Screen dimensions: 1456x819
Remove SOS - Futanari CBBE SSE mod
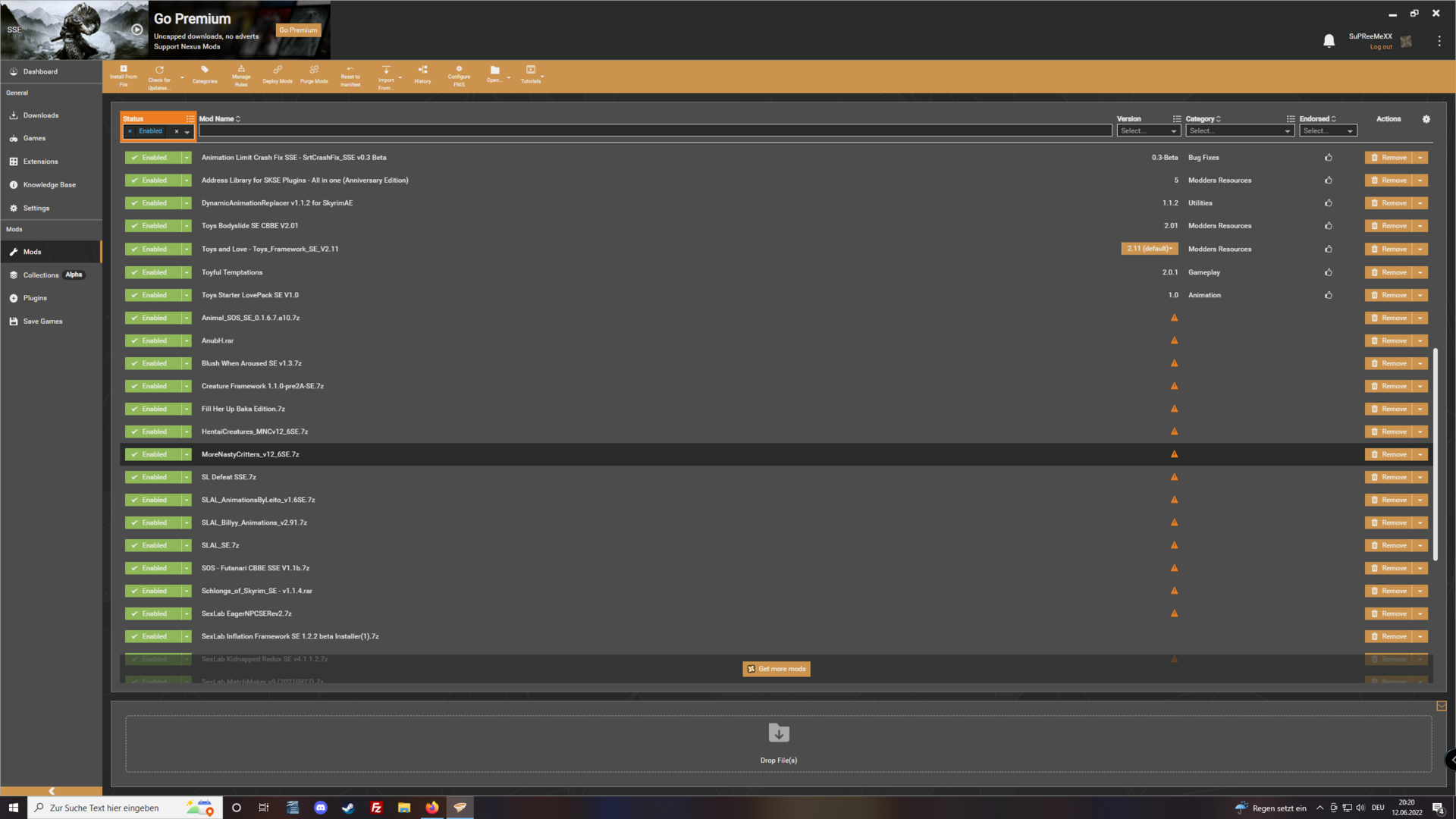pyautogui.click(x=1389, y=568)
